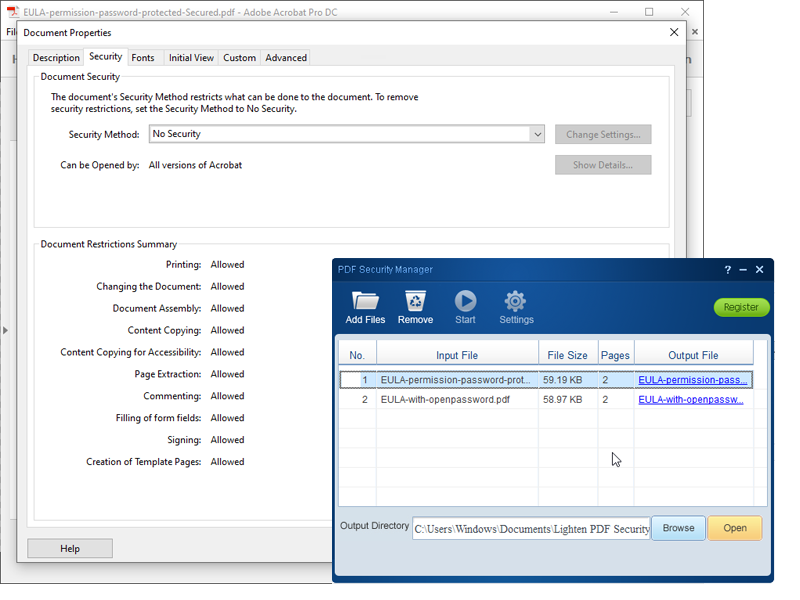Click the 59.19 KB file size cell
This screenshot has width=800, height=600.
pos(568,380)
